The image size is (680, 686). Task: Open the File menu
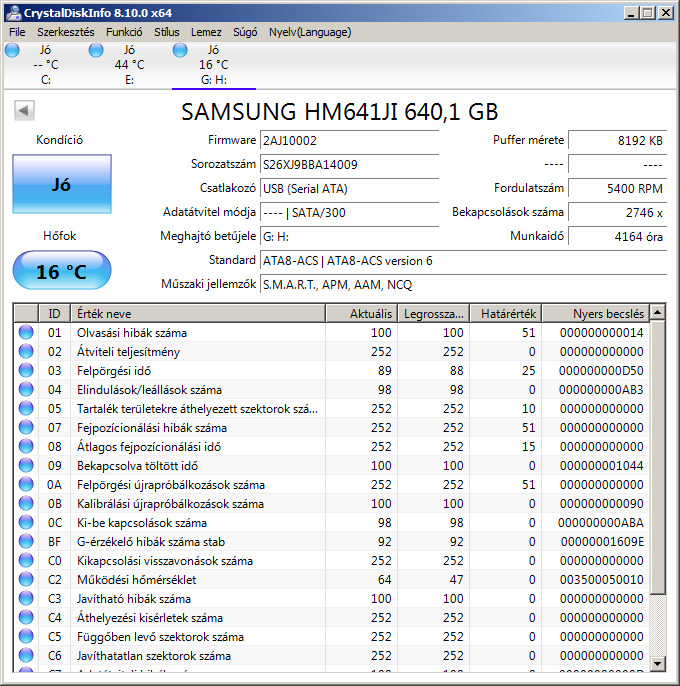click(x=17, y=32)
